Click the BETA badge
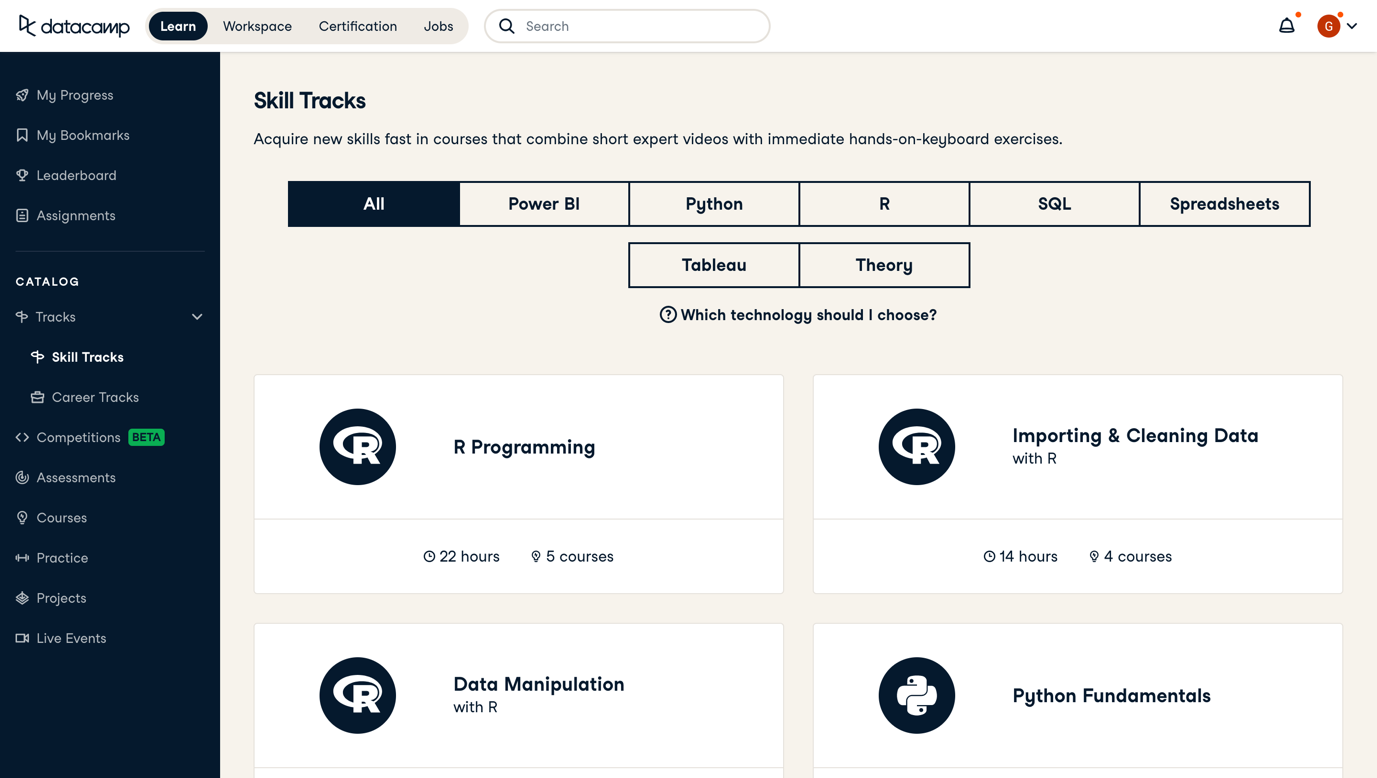The height and width of the screenshot is (778, 1377). click(146, 437)
